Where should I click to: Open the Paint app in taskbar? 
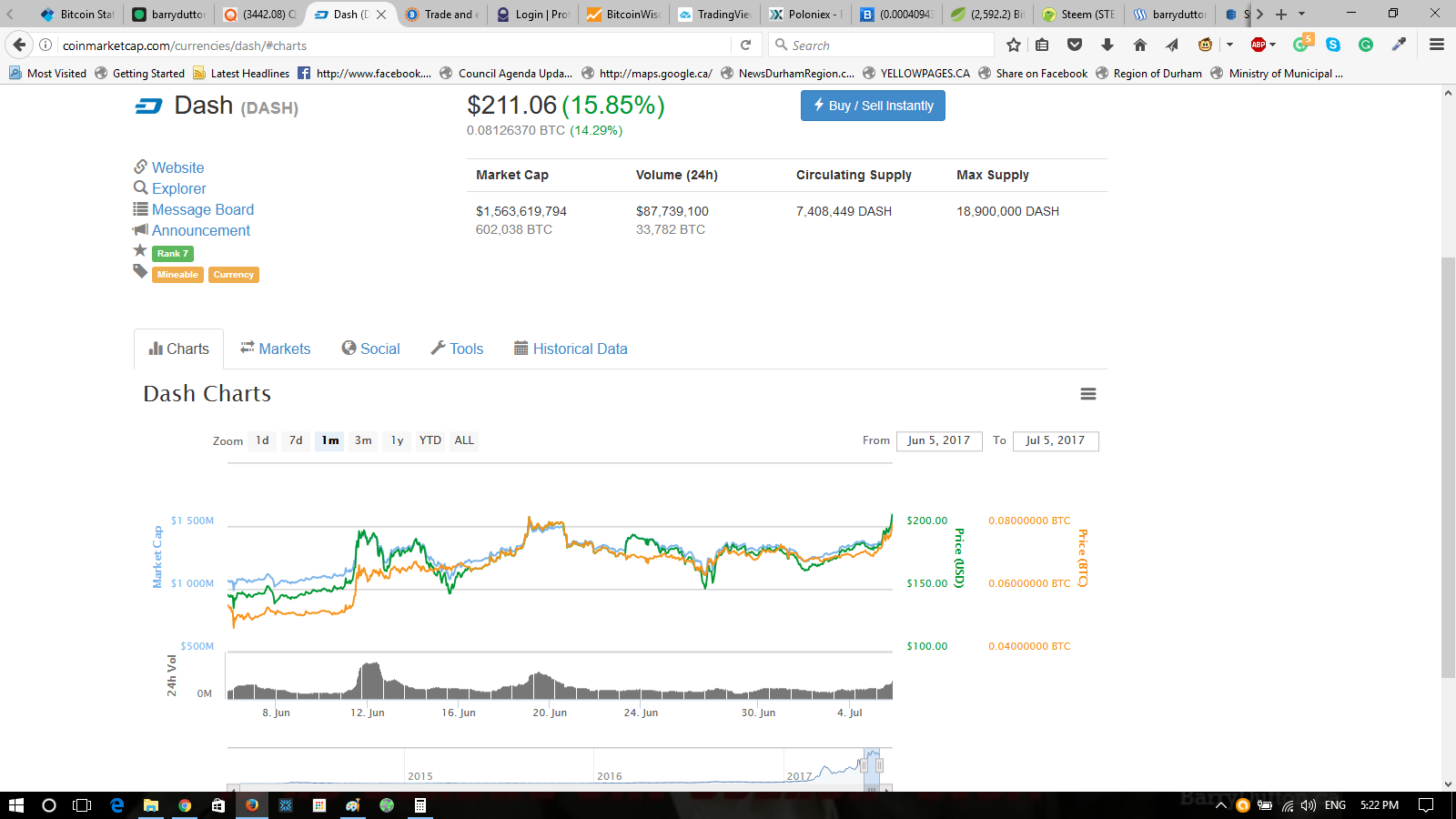pyautogui.click(x=353, y=805)
